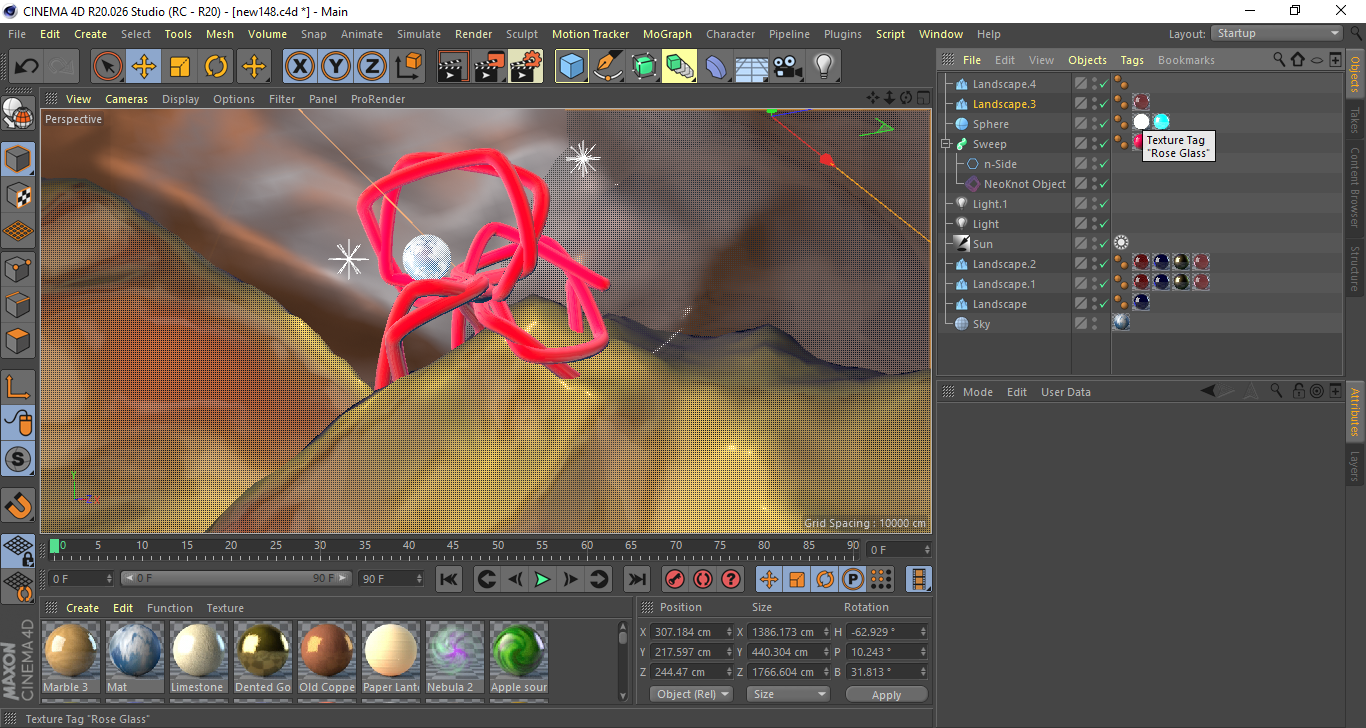Switch to Model mode in left toolbar
The height and width of the screenshot is (728, 1366).
pyautogui.click(x=18, y=159)
